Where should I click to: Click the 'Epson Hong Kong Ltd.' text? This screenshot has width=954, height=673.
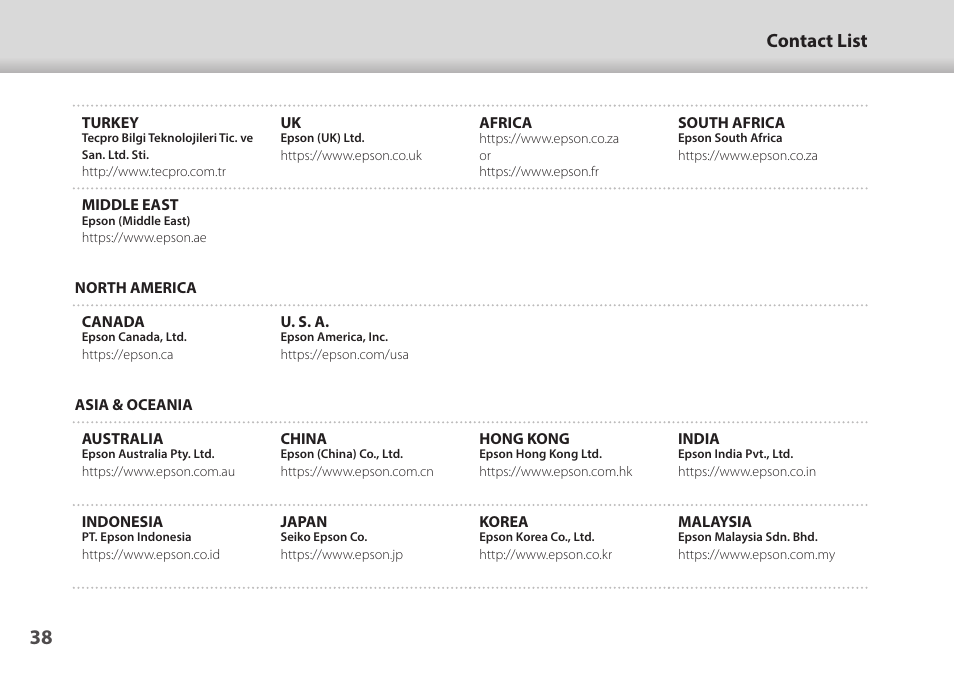[540, 454]
